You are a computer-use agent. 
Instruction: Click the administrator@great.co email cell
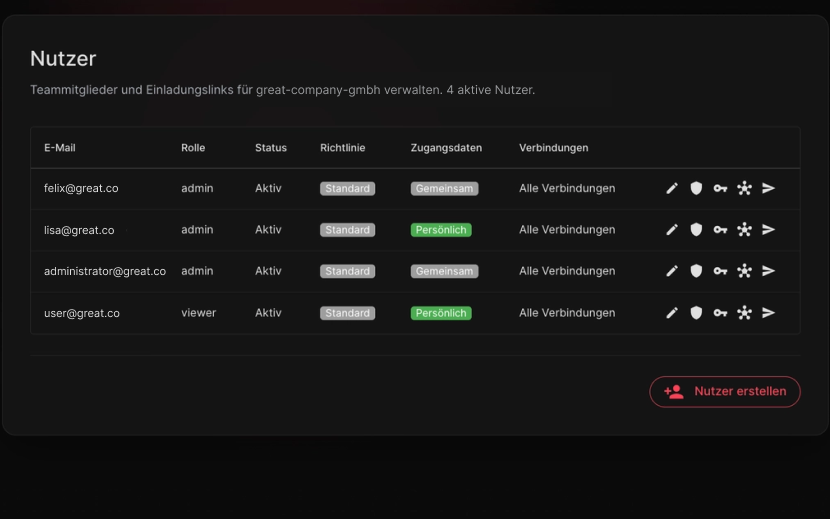pos(105,271)
